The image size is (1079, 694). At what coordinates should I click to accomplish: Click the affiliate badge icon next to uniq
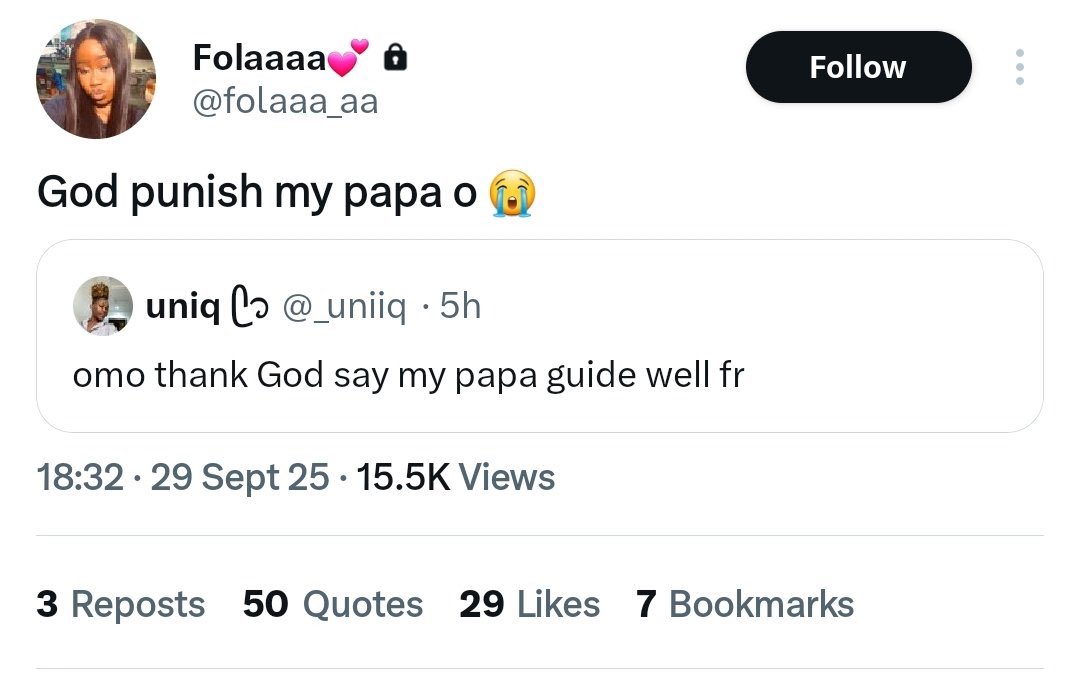[246, 307]
